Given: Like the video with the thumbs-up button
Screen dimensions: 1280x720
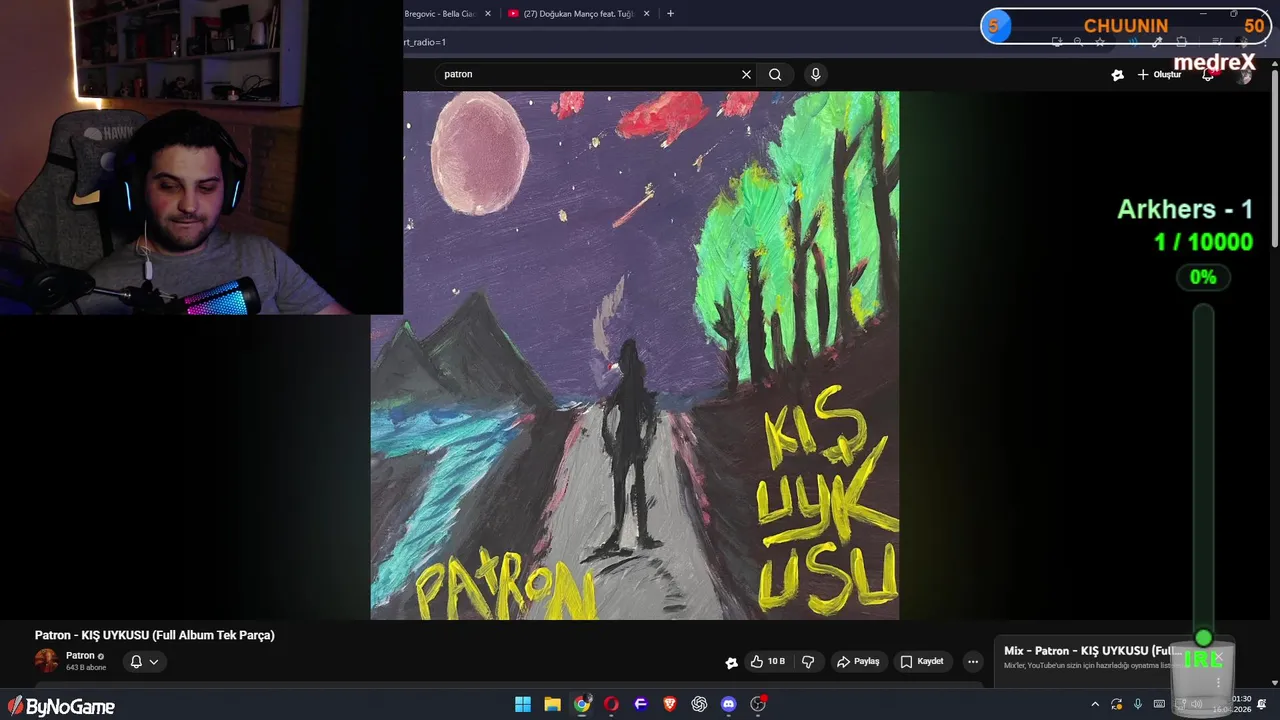Looking at the screenshot, I should pyautogui.click(x=768, y=661).
